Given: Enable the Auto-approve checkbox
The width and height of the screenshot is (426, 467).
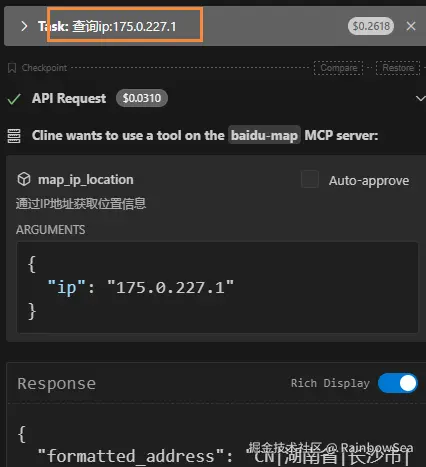Looking at the screenshot, I should 310,179.
